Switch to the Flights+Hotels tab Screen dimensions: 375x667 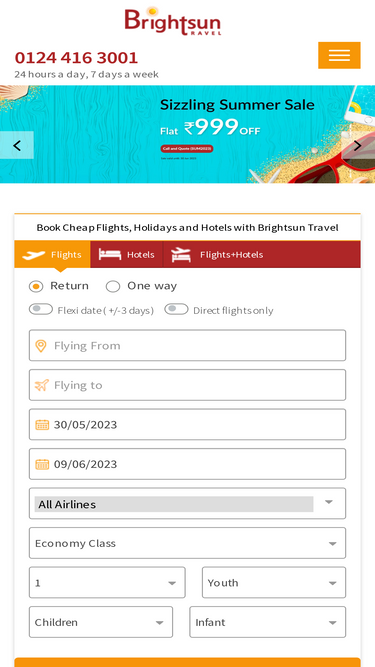[217, 254]
